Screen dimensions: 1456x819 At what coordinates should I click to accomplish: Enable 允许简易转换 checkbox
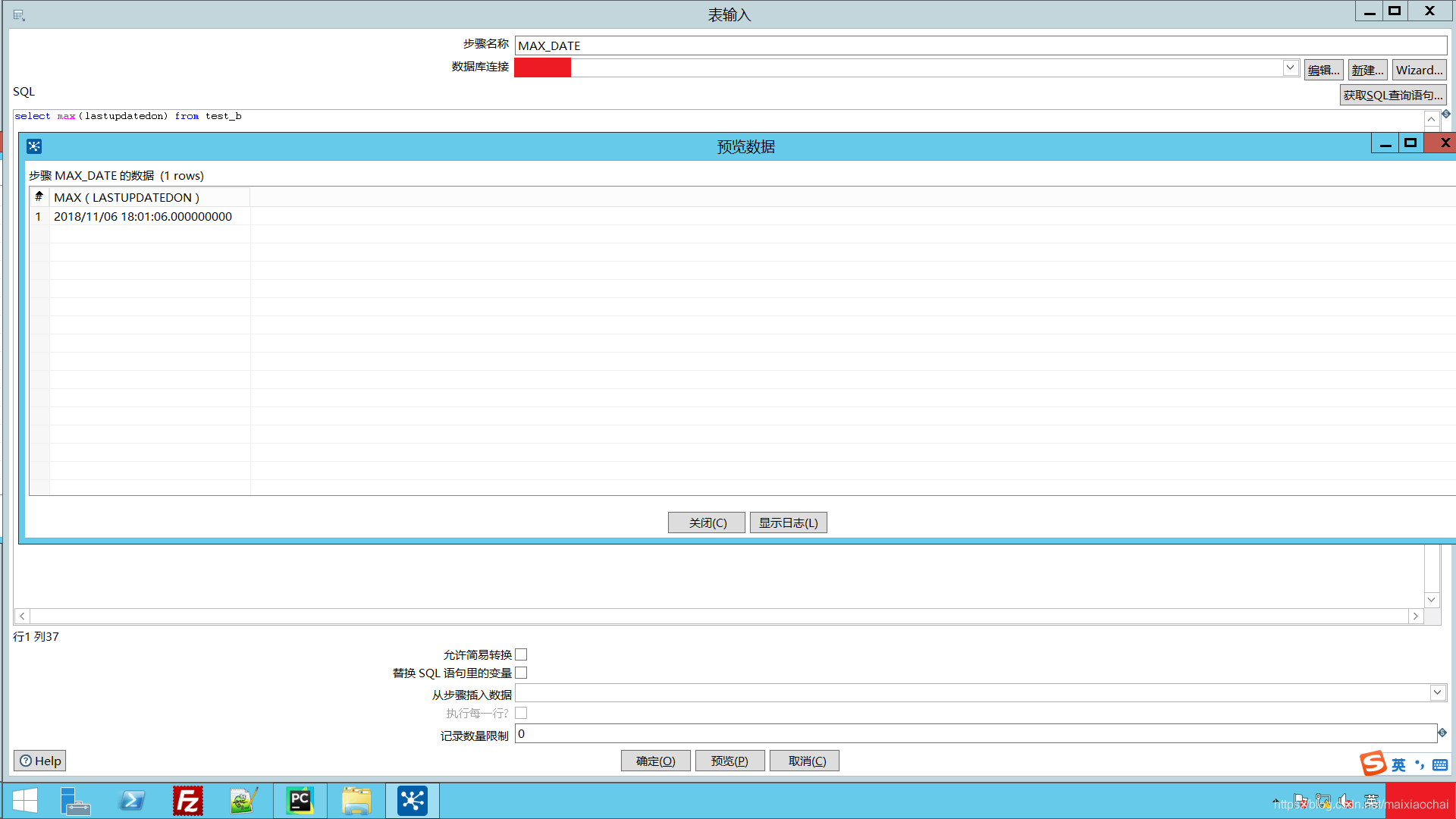click(x=521, y=654)
